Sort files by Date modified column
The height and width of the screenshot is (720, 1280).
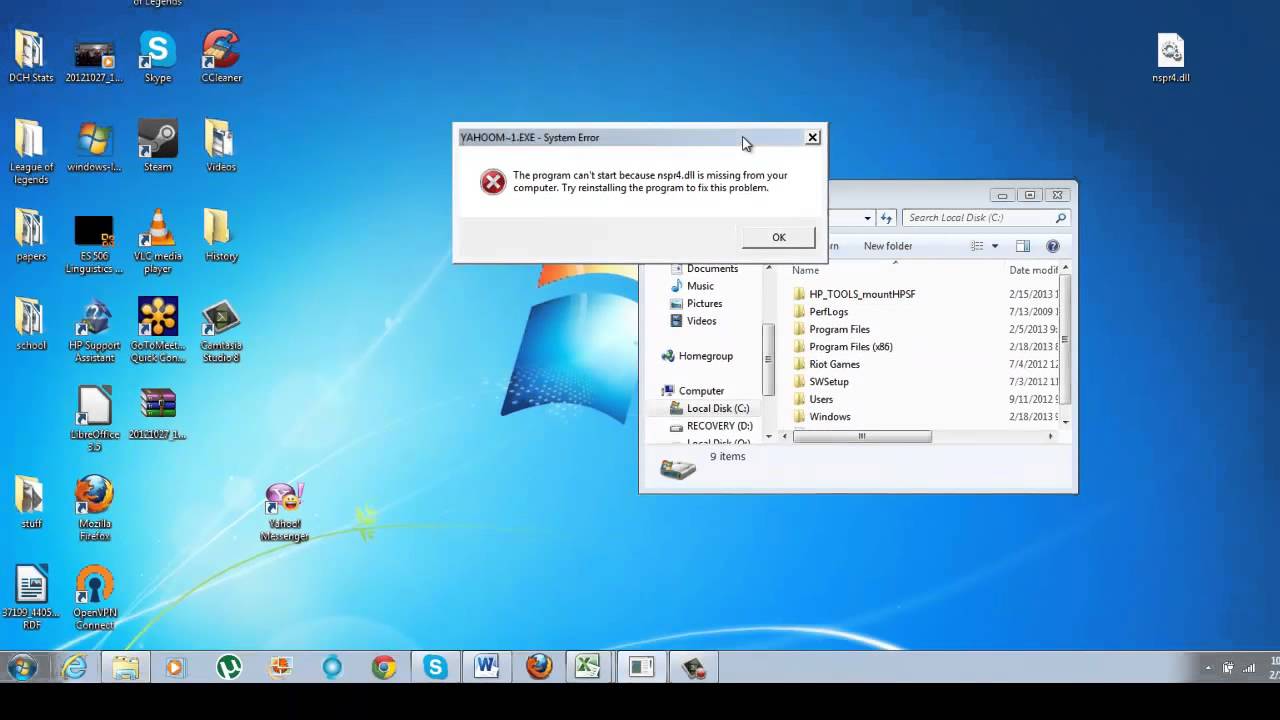point(1034,270)
